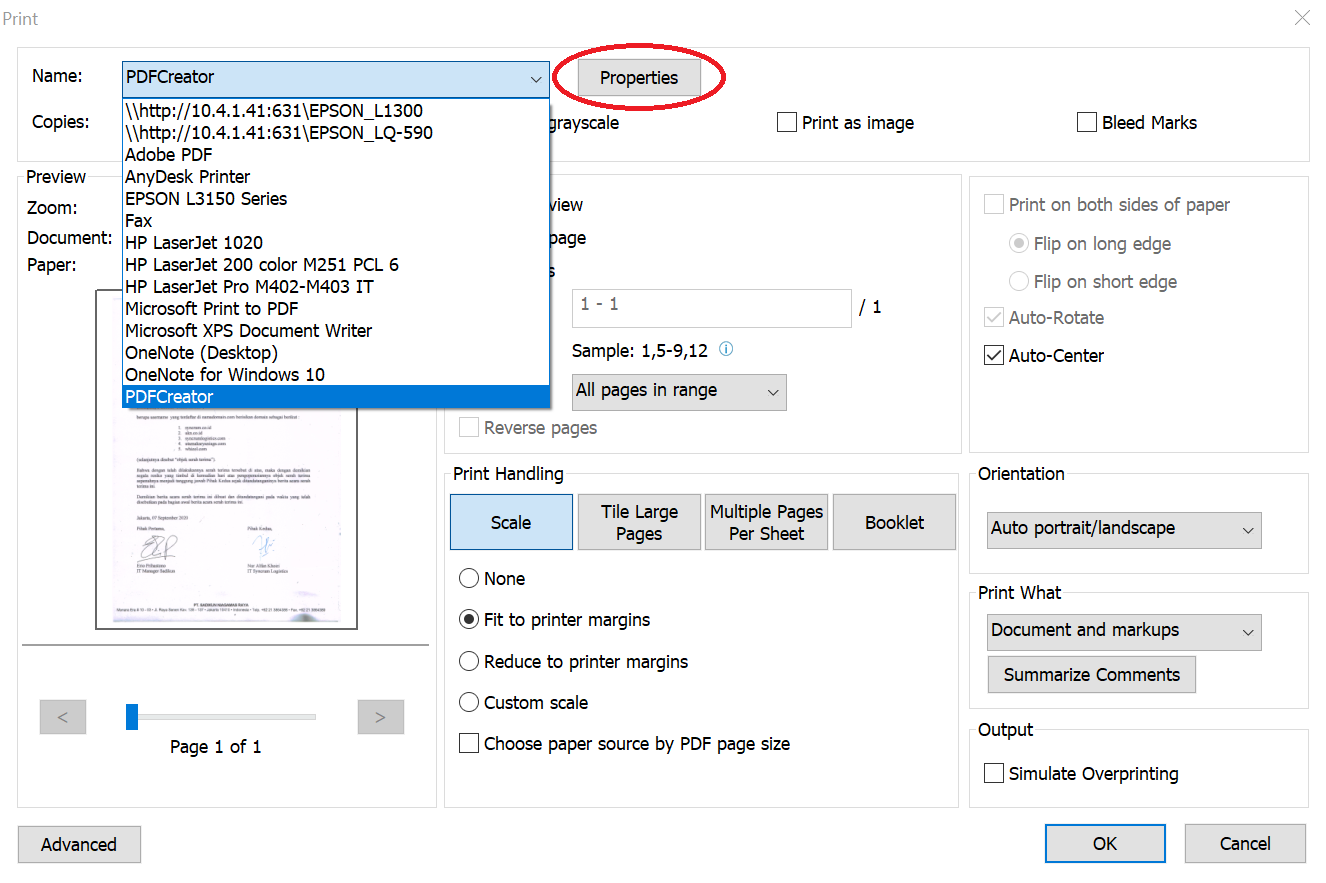The width and height of the screenshot is (1326, 883).
Task: Toggle Reverse pages checkbox
Action: 469,428
